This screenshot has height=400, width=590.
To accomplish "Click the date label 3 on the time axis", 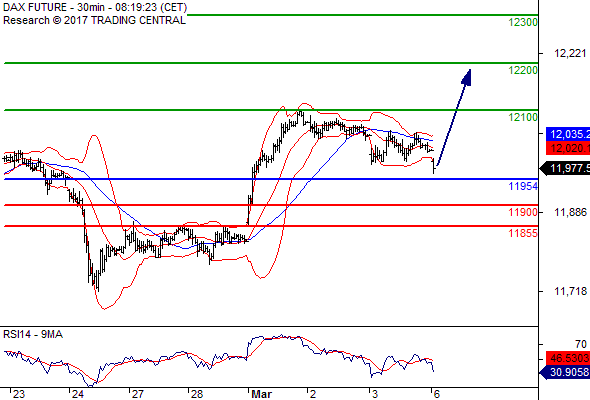I will click(375, 394).
